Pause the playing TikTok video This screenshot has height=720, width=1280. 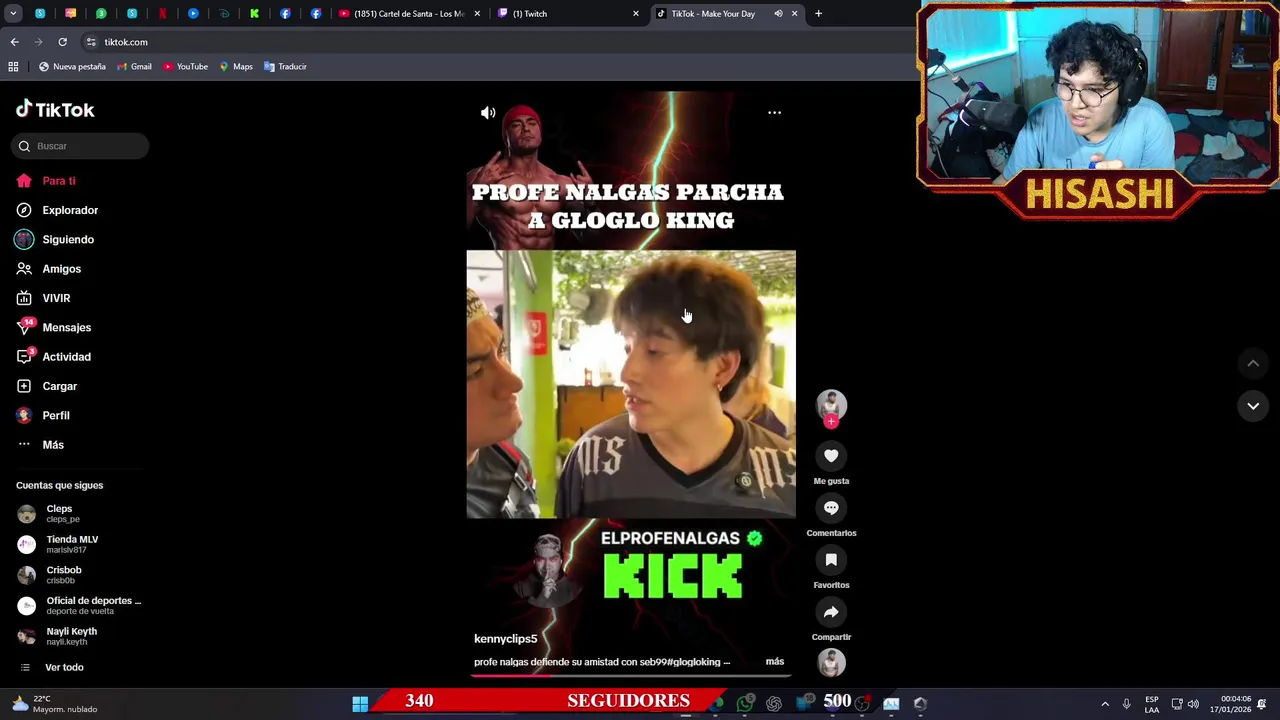[x=631, y=384]
